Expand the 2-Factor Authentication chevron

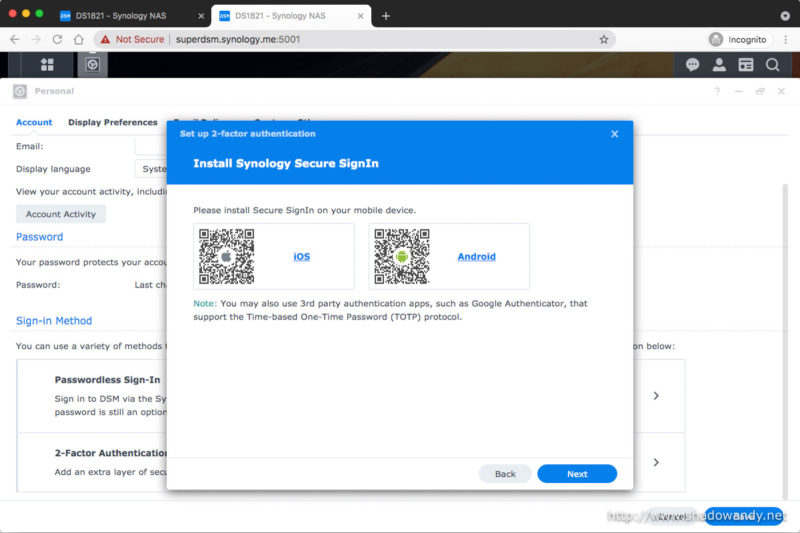pos(656,462)
